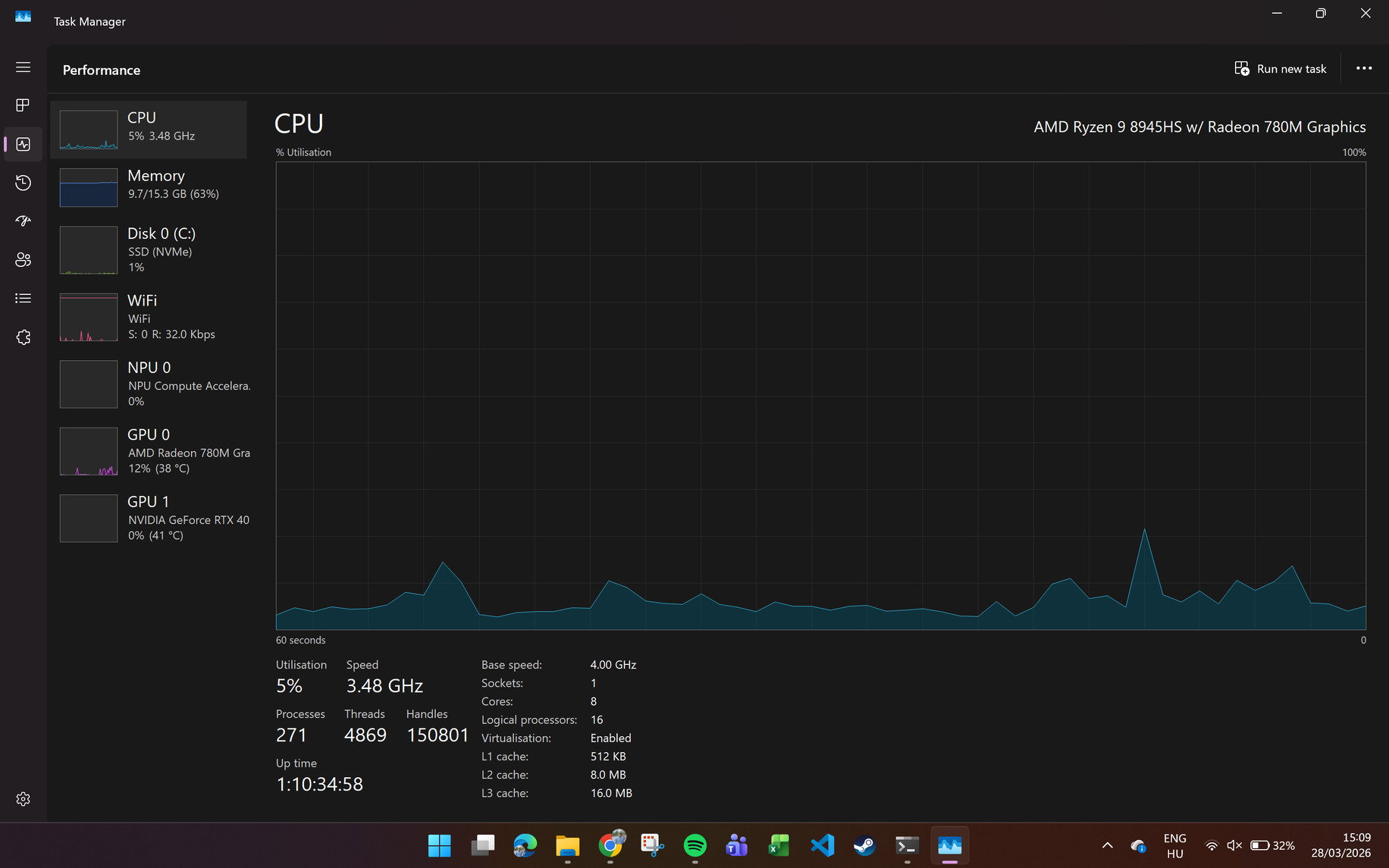Open WiFi network quick settings
Viewport: 1389px width, 868px height.
[1212, 845]
